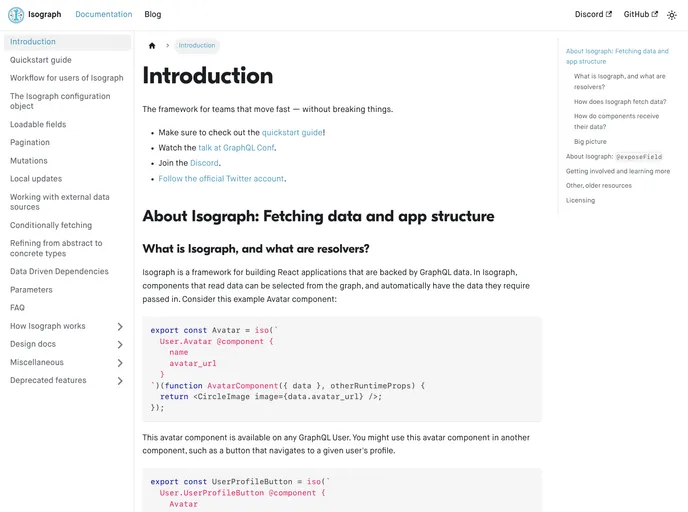This screenshot has height=512, width=688.
Task: Jump to How does Isograph fetch data?
Action: click(620, 102)
